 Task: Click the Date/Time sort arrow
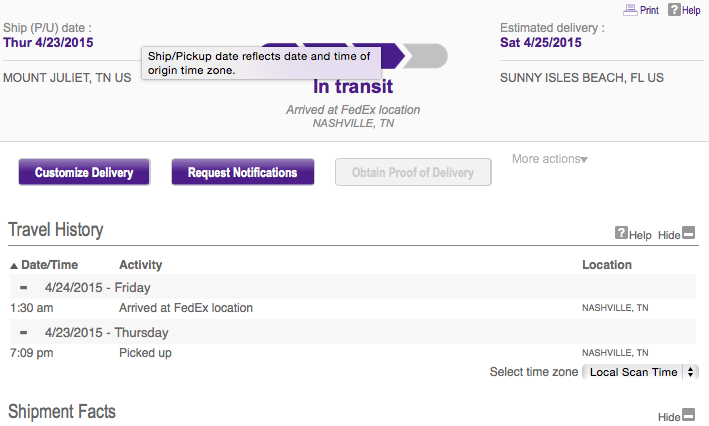(x=14, y=265)
